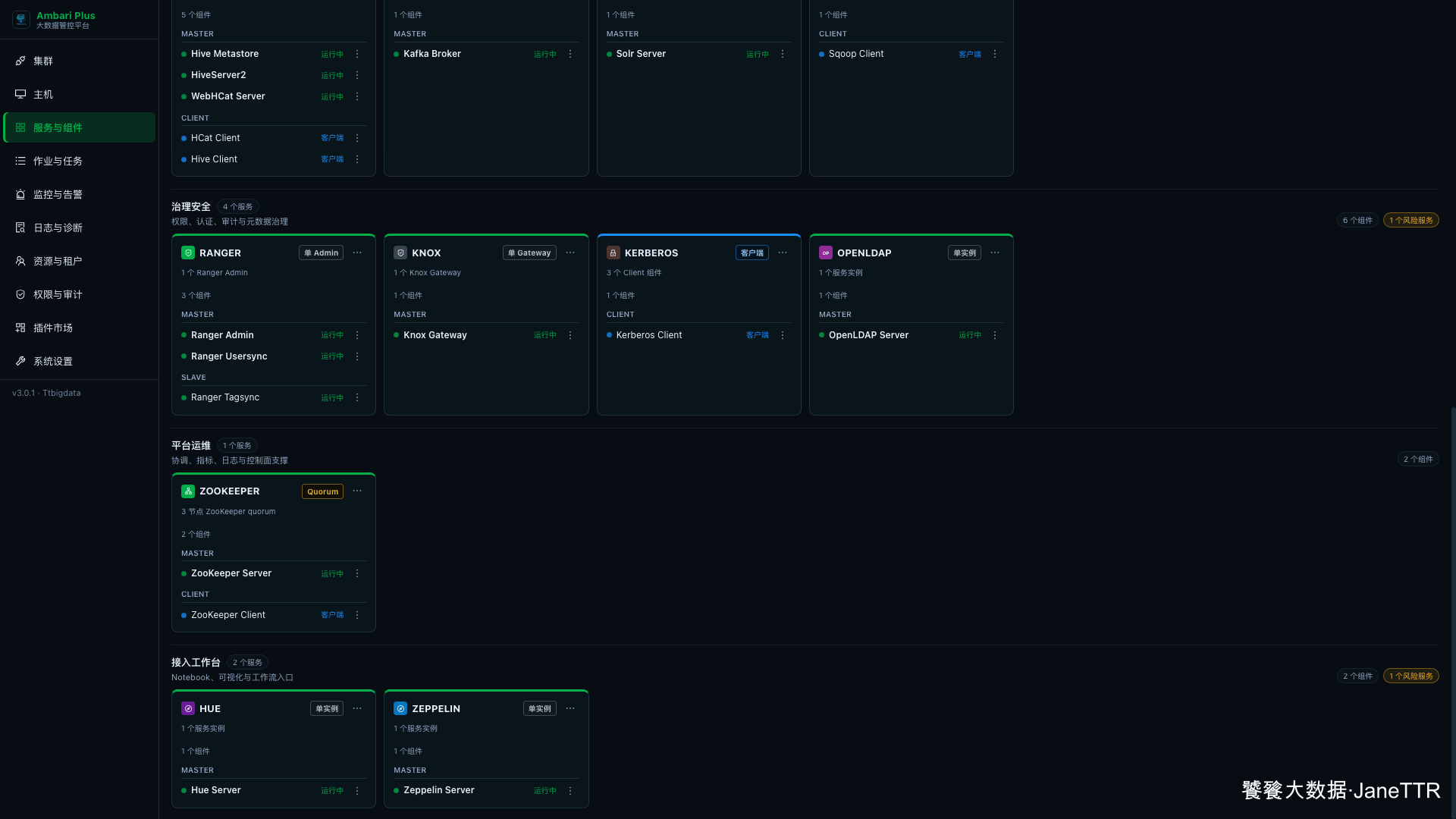The image size is (1456, 819).
Task: Open Hive Metastore row actions menu
Action: point(357,54)
